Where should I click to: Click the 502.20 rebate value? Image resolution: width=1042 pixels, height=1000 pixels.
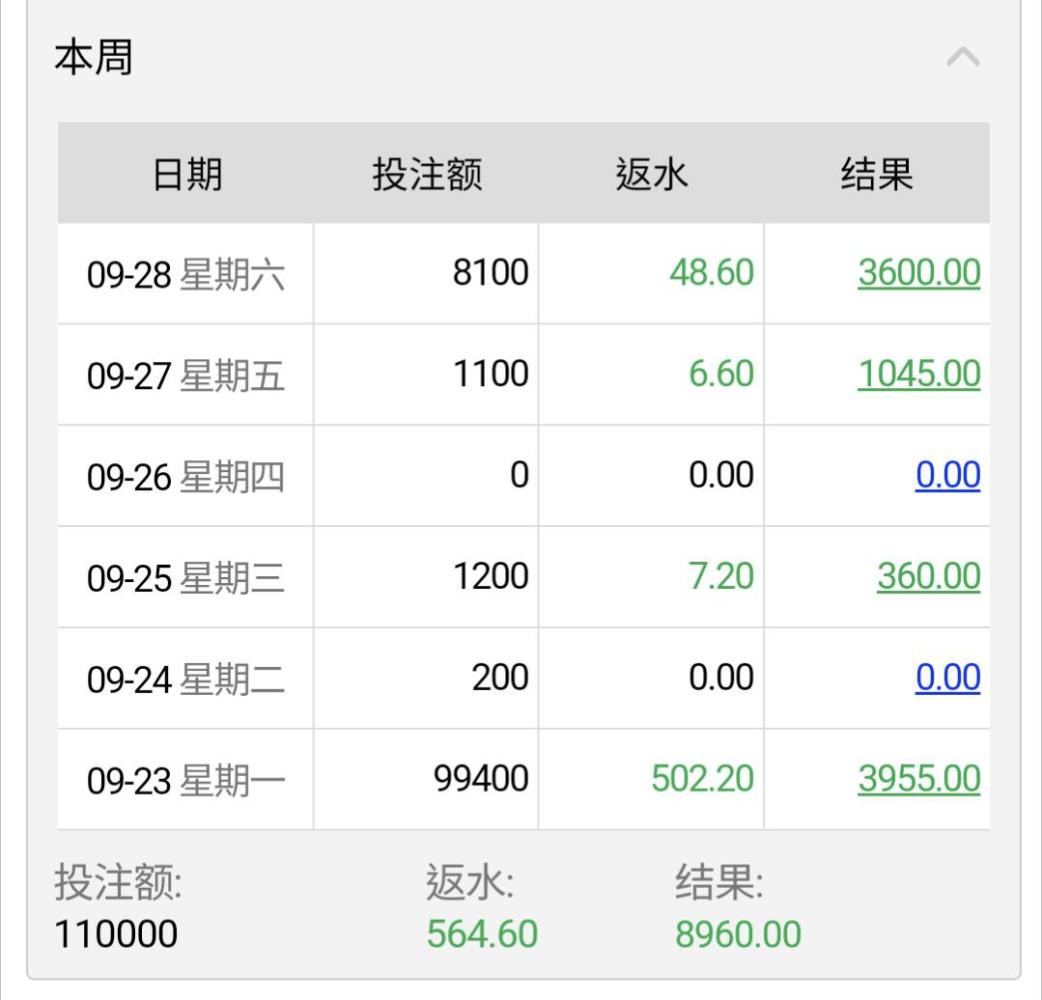[702, 779]
